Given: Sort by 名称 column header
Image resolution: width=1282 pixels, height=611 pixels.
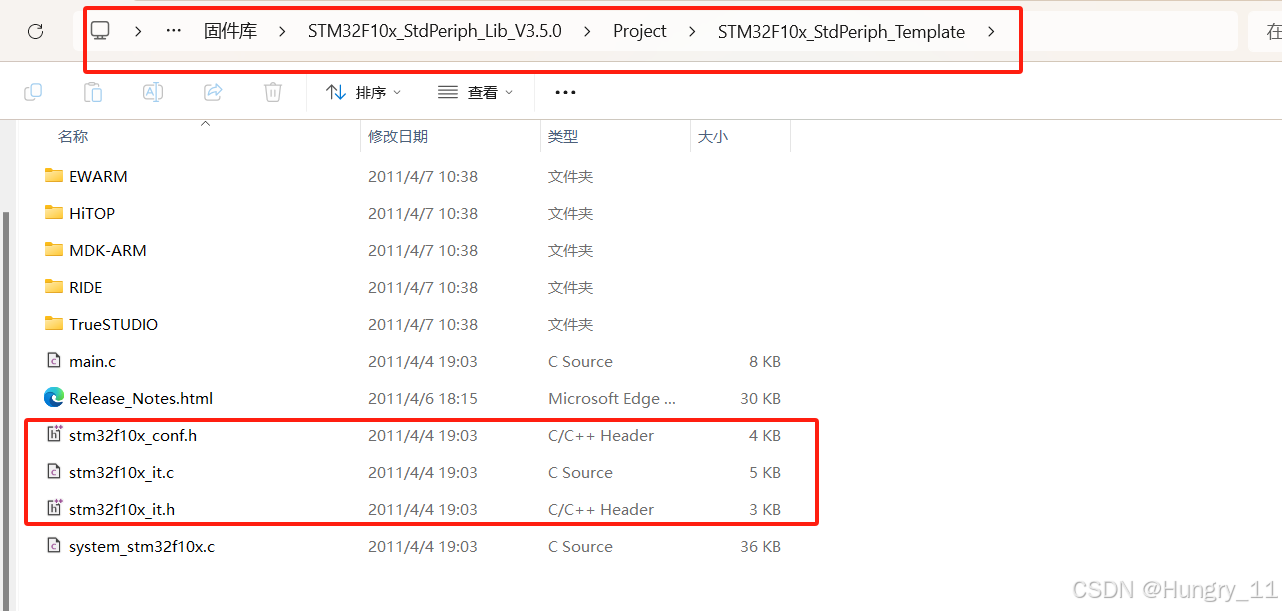Looking at the screenshot, I should click(x=73, y=136).
